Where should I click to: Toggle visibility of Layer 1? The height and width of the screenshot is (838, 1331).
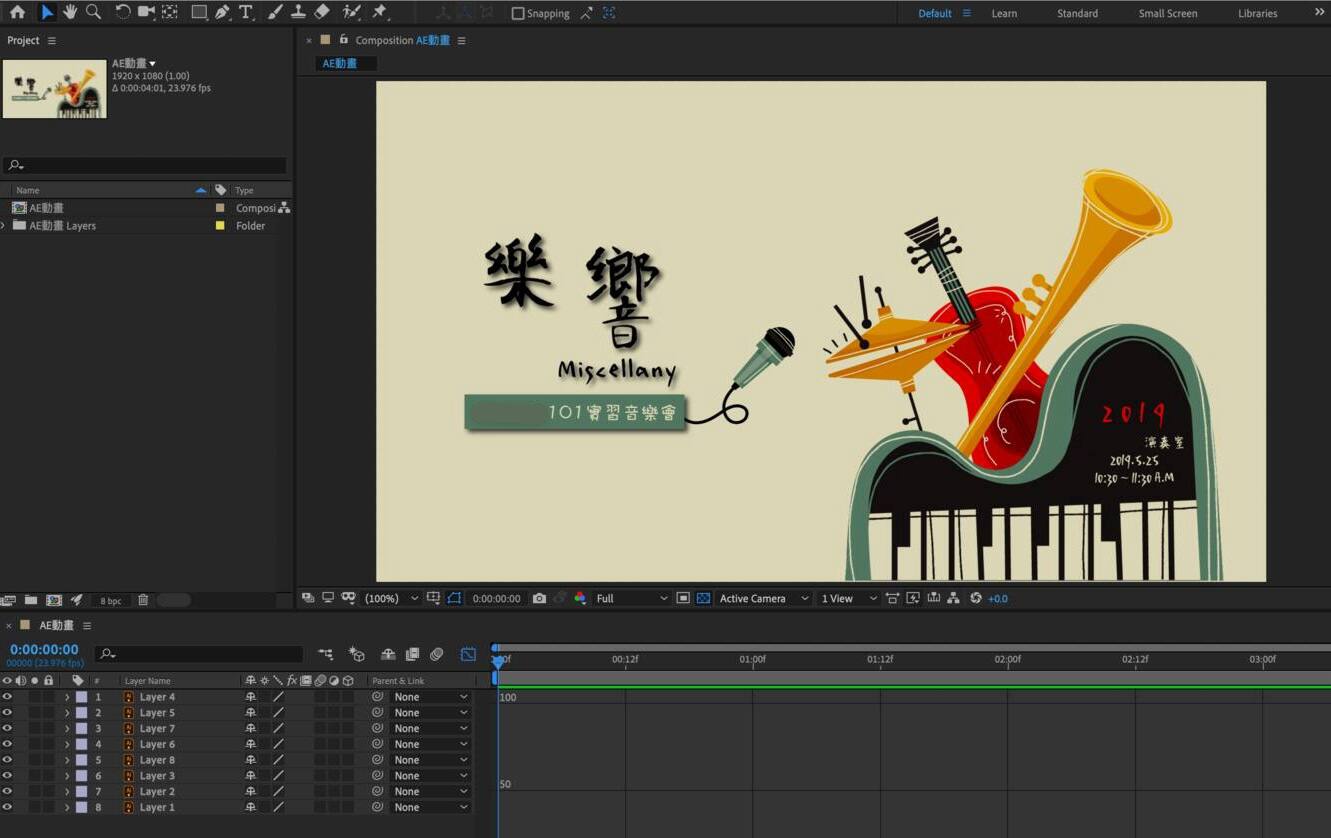[7, 807]
